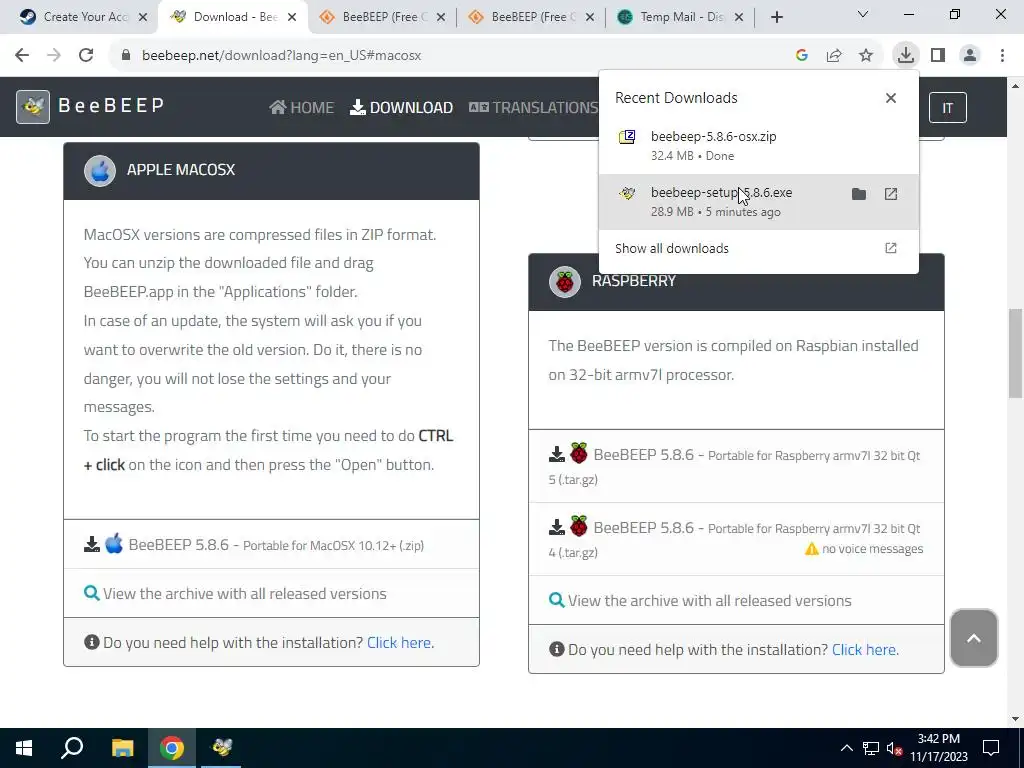
Task: Click the BeeBEEP logo icon in header
Action: (x=33, y=106)
